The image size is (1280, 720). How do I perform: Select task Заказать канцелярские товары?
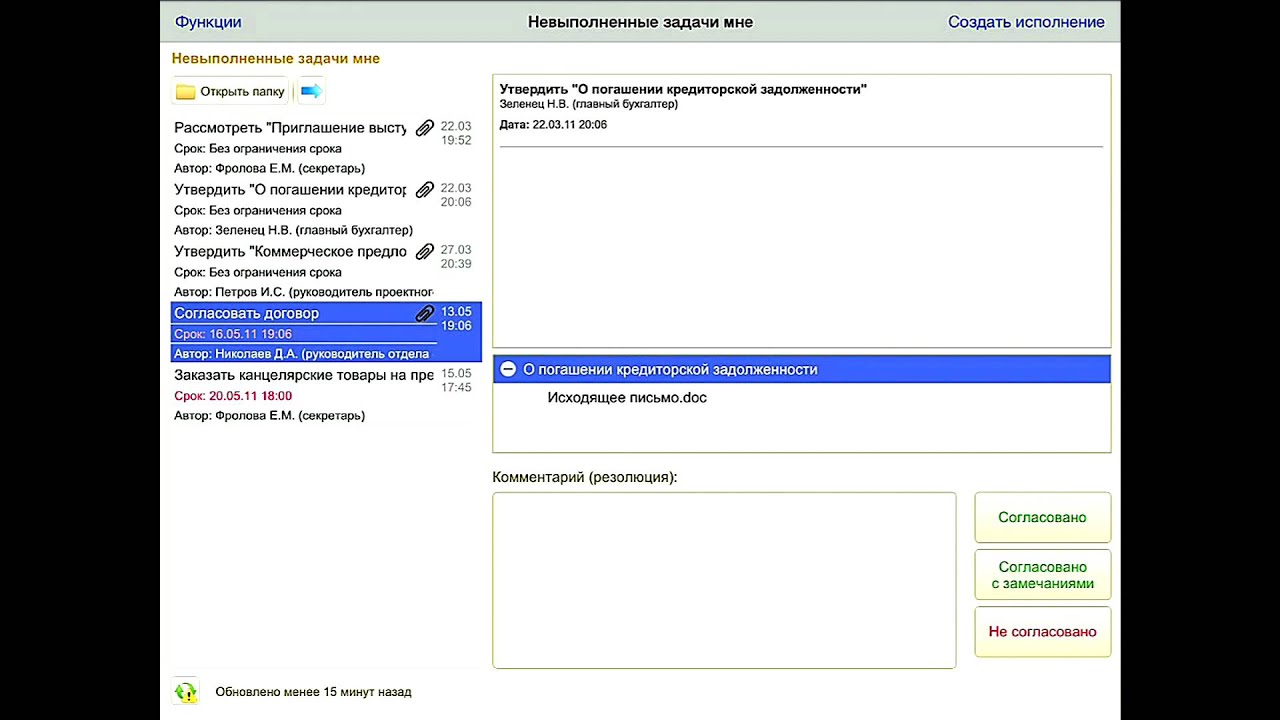point(326,394)
